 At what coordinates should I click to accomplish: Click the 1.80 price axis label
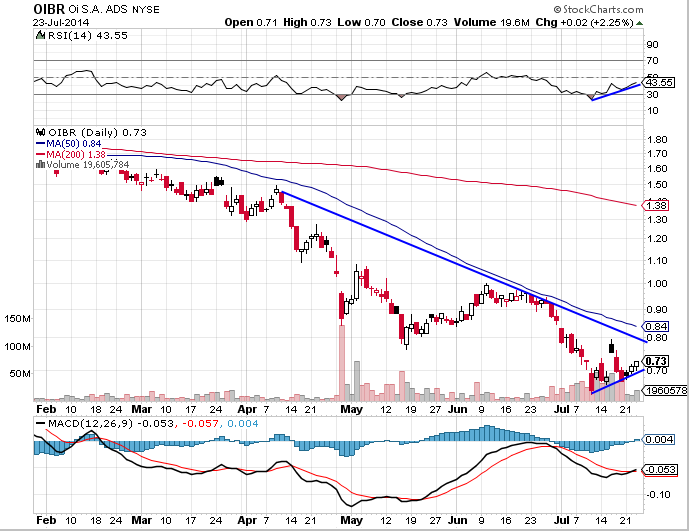pos(657,140)
